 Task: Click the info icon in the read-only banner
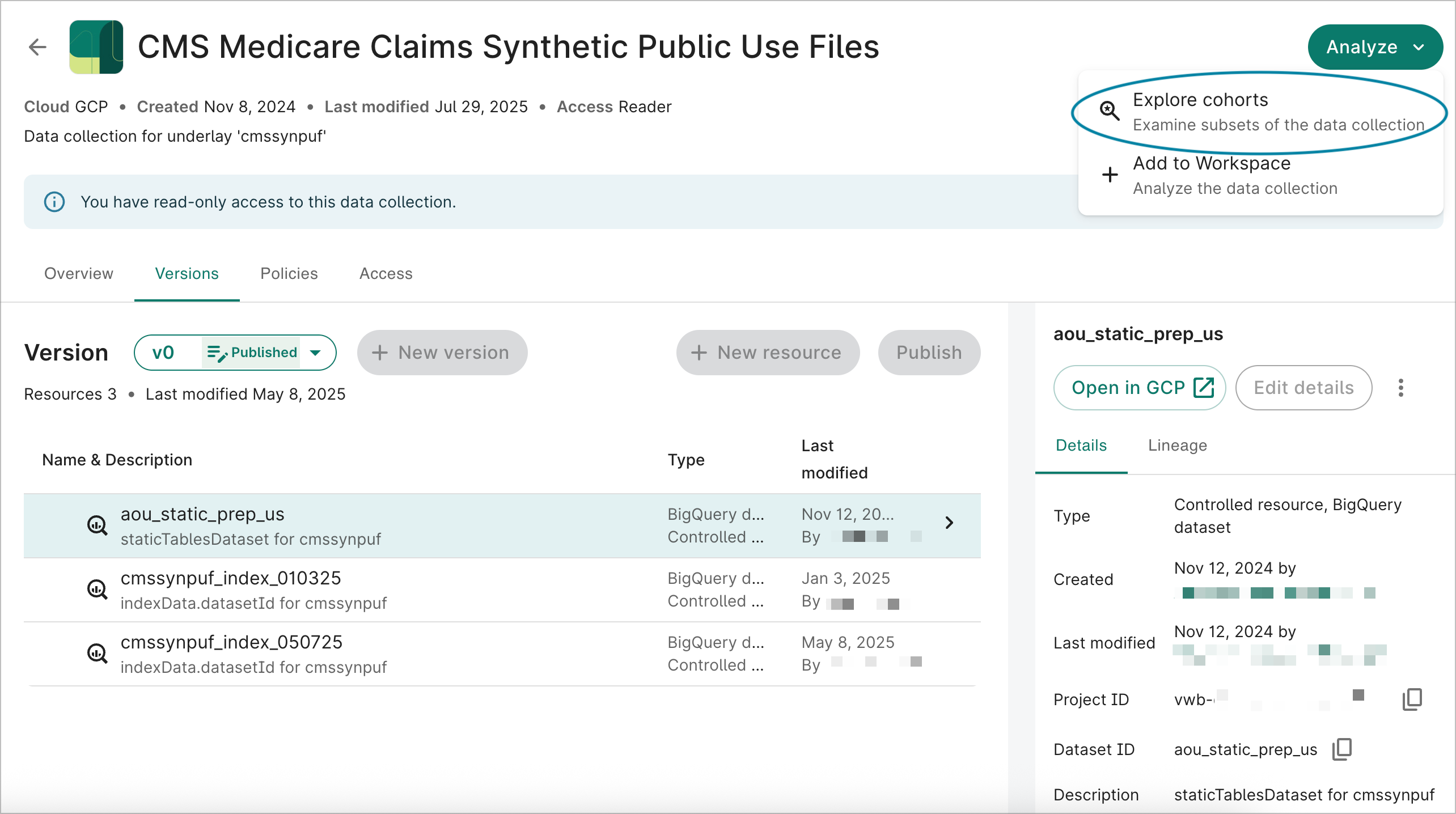click(x=54, y=202)
